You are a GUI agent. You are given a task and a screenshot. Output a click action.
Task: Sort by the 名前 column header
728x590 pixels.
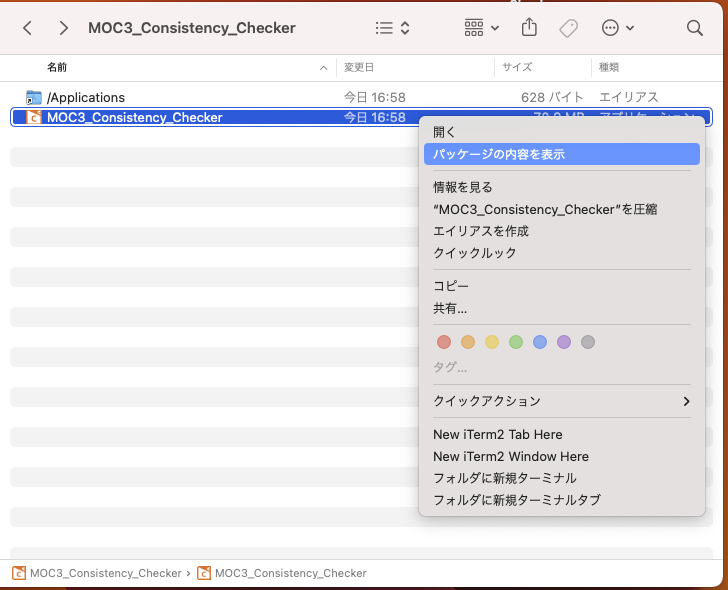tap(57, 68)
